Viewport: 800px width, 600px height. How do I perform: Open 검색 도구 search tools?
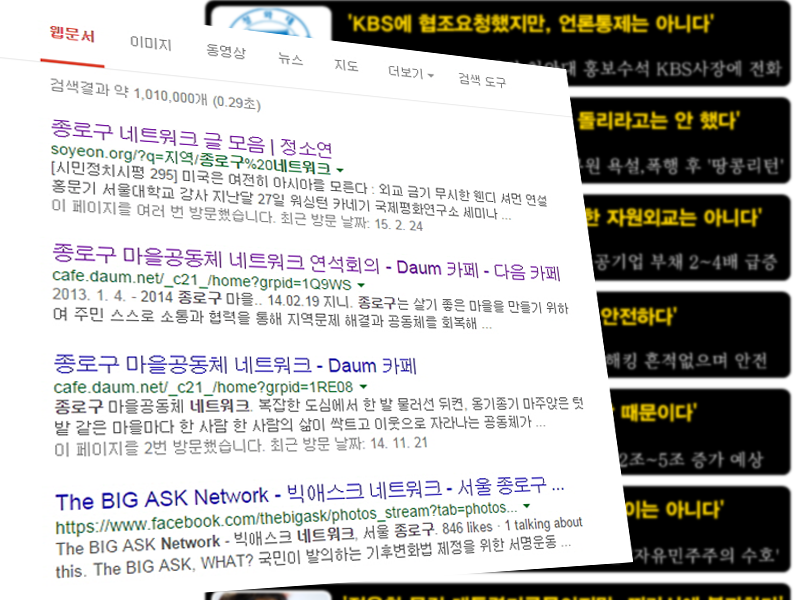click(482, 80)
